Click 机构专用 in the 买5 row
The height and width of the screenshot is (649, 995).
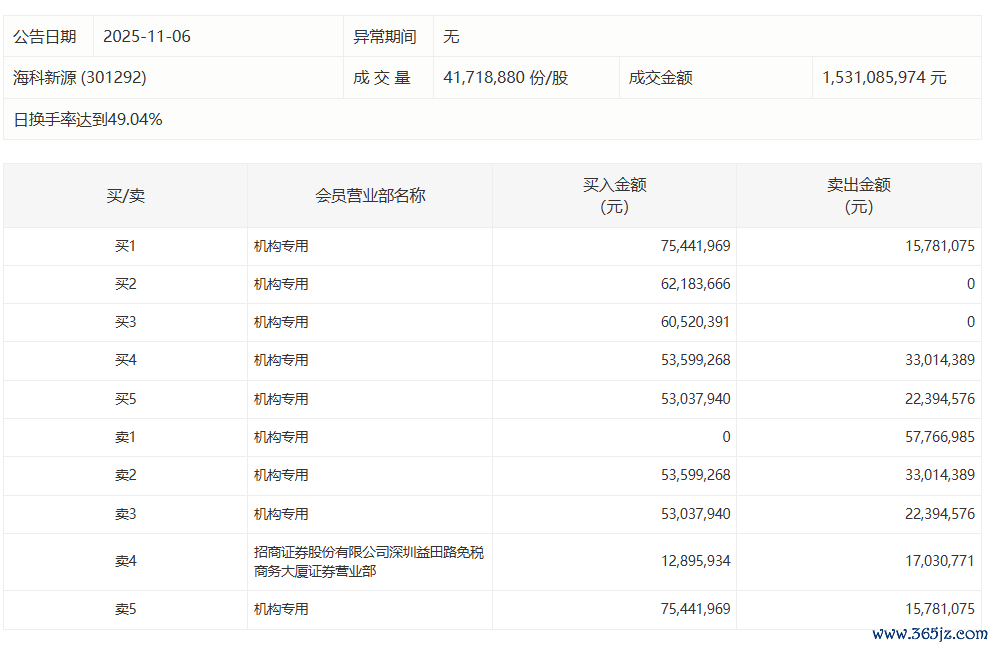[x=281, y=399]
